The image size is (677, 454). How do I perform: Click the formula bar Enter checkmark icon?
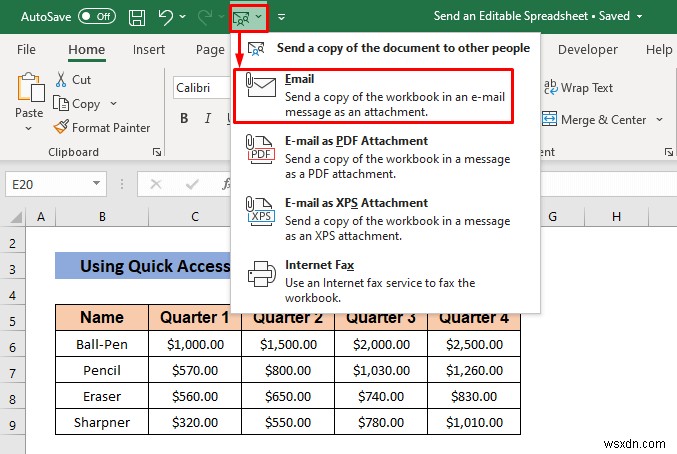tap(192, 185)
